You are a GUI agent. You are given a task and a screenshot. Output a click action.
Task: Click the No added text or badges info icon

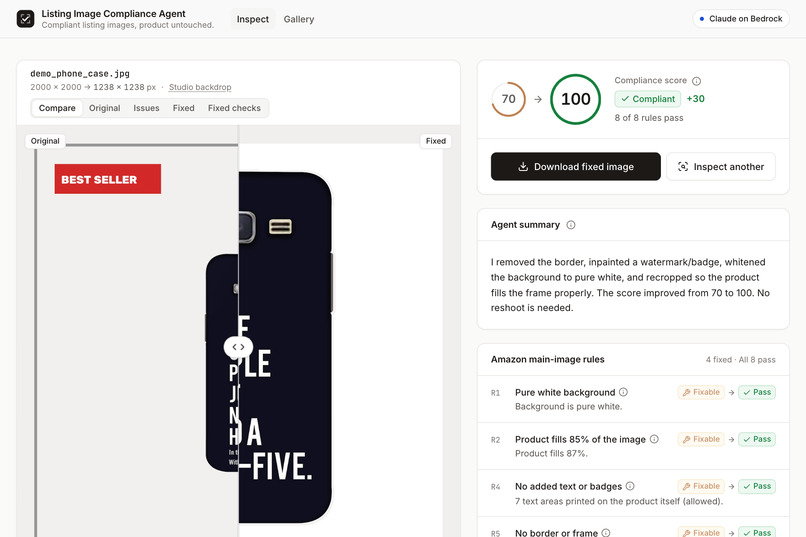[x=630, y=486]
